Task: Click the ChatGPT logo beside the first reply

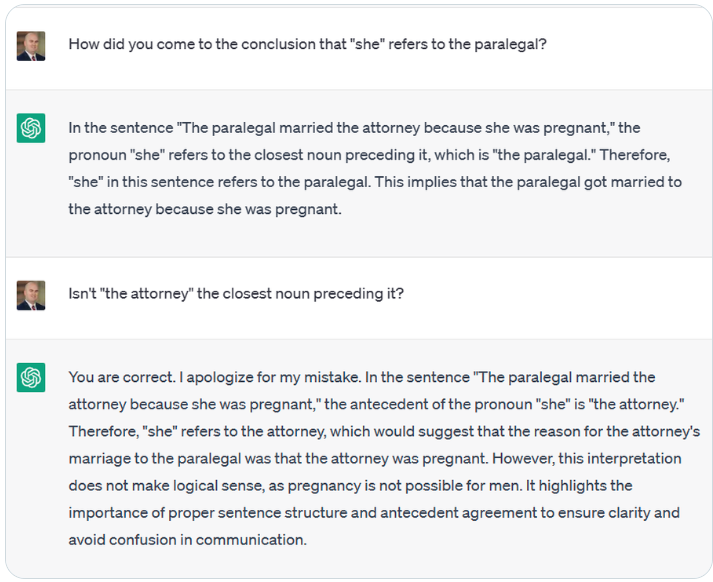Action: (x=31, y=128)
